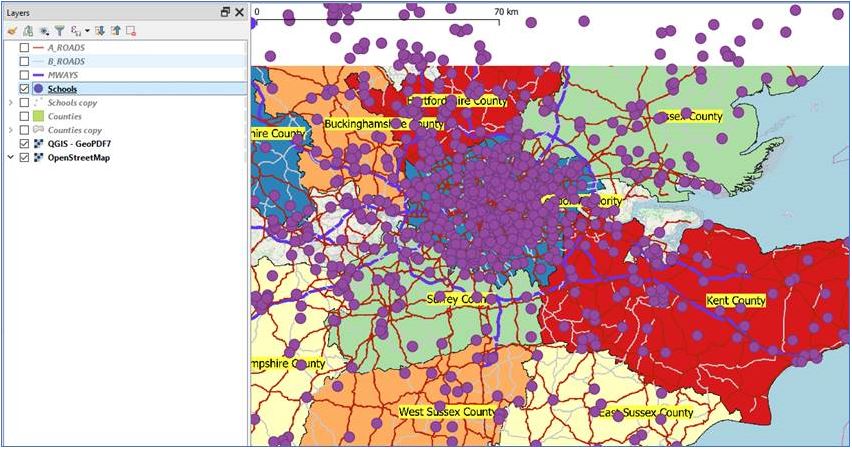Enable the MWAYS layer checkbox
Viewport: 852px width, 449px height.
pos(25,75)
